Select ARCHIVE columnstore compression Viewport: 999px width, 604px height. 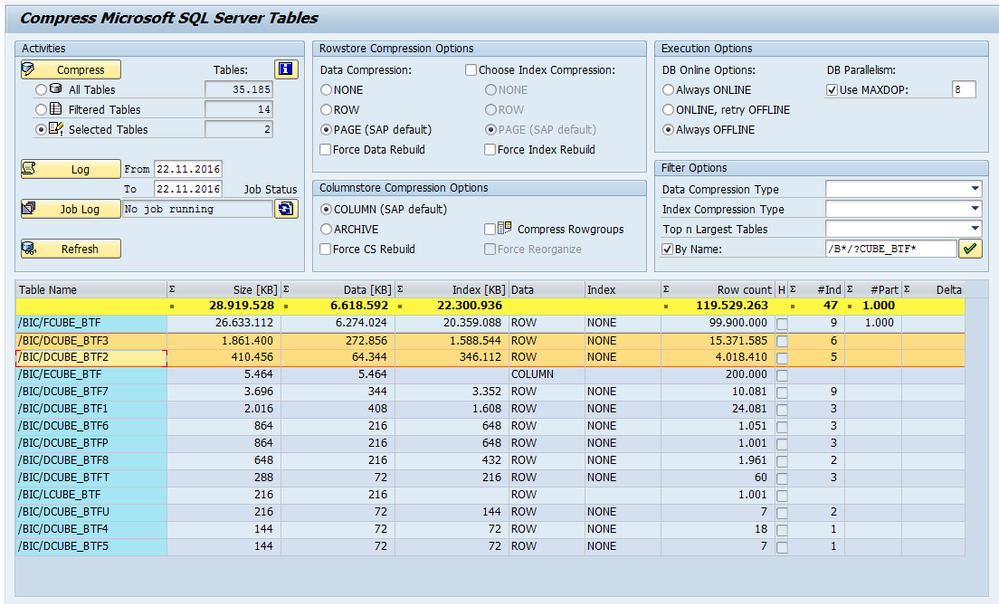326,229
